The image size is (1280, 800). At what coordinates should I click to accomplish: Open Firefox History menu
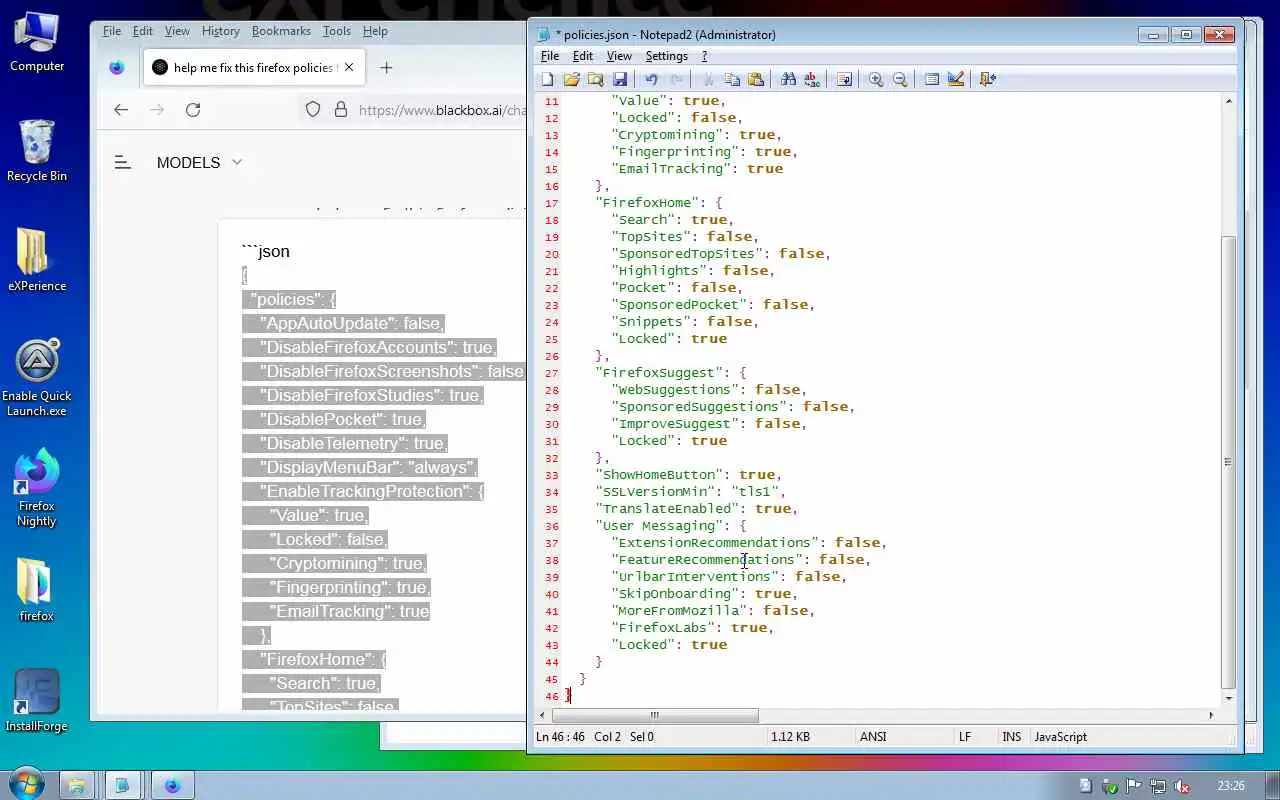[x=220, y=31]
